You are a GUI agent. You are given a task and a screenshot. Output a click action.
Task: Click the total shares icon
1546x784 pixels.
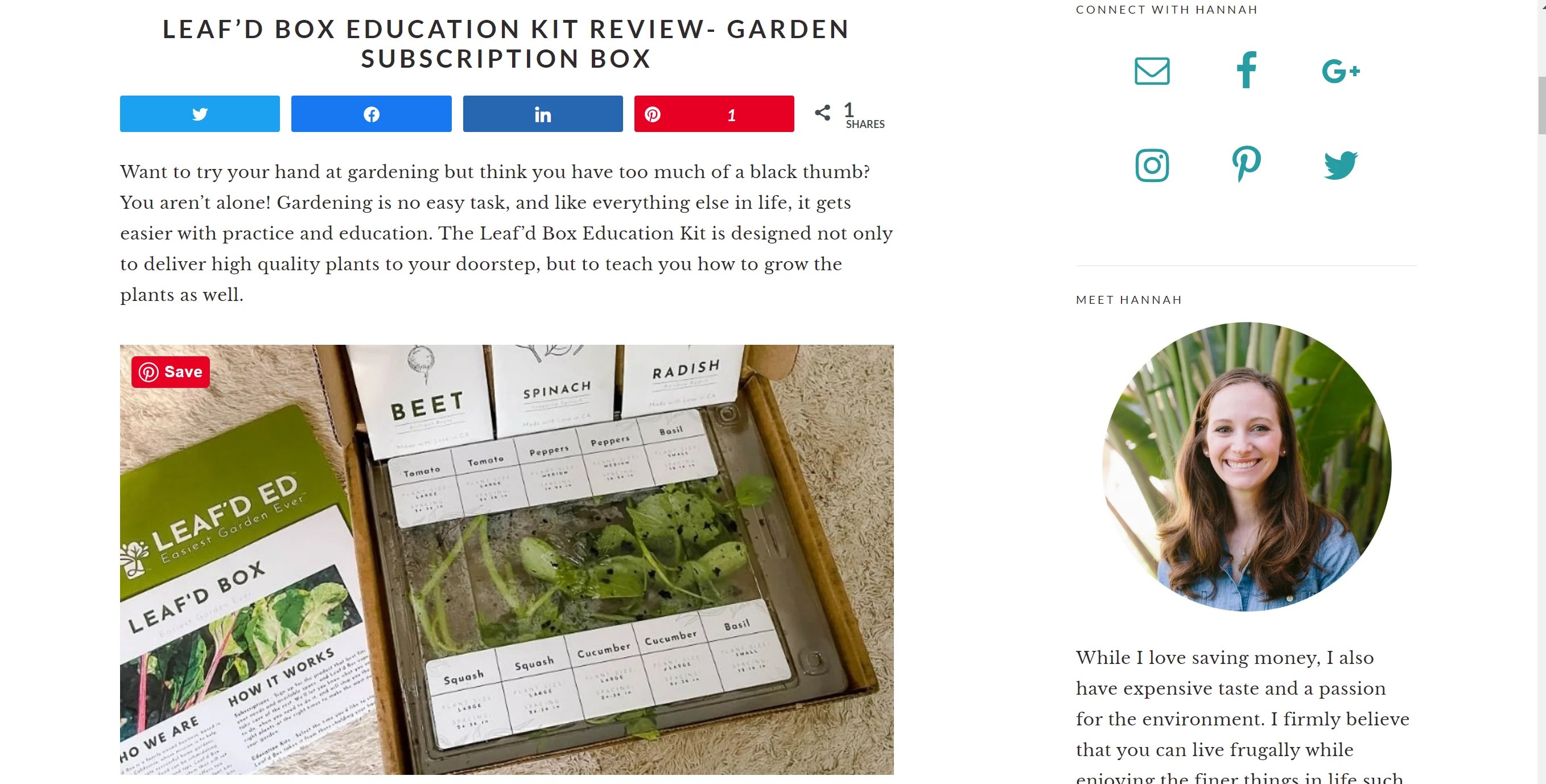coord(823,113)
